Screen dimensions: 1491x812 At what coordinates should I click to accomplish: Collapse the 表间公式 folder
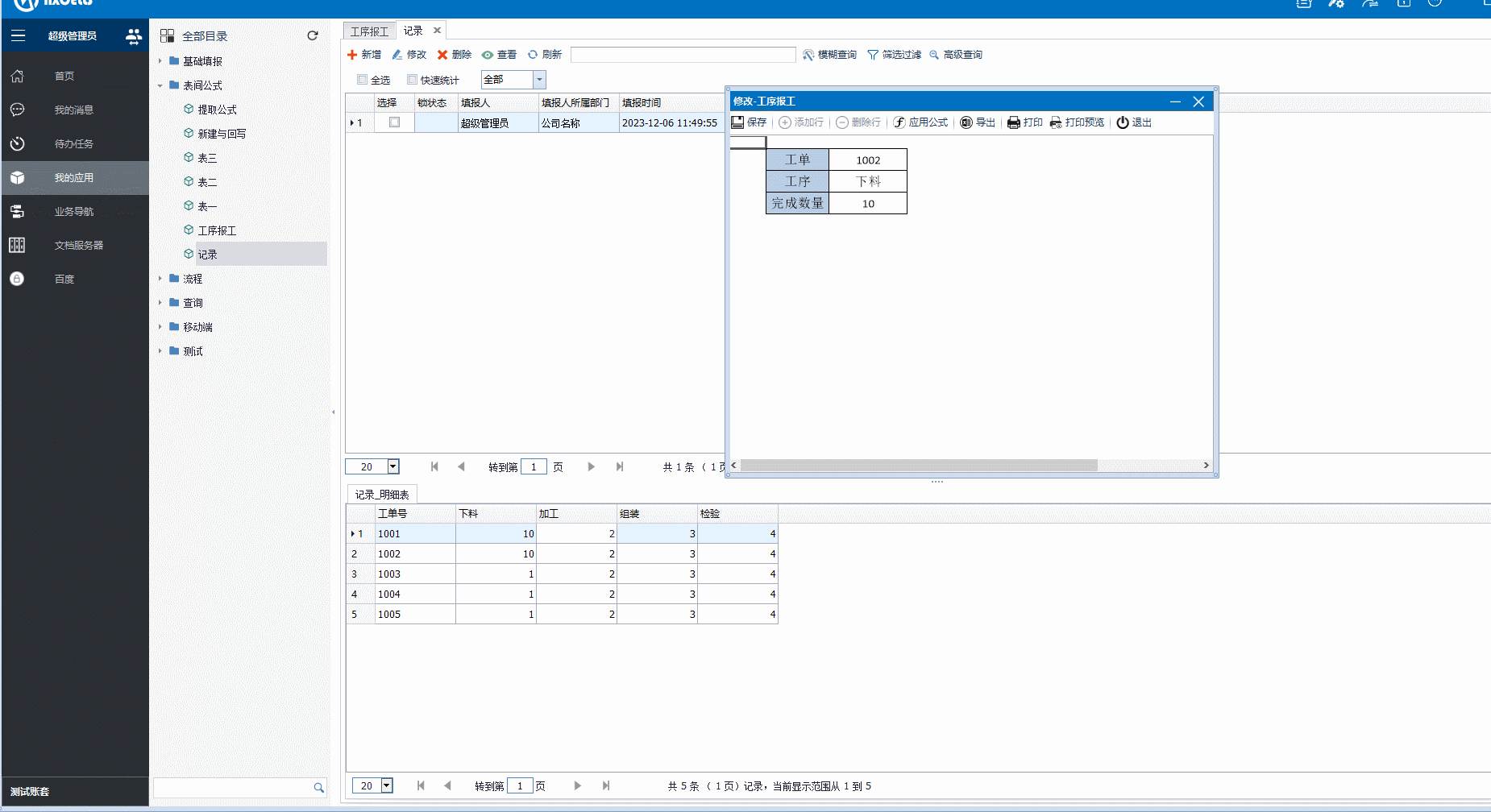pos(160,85)
